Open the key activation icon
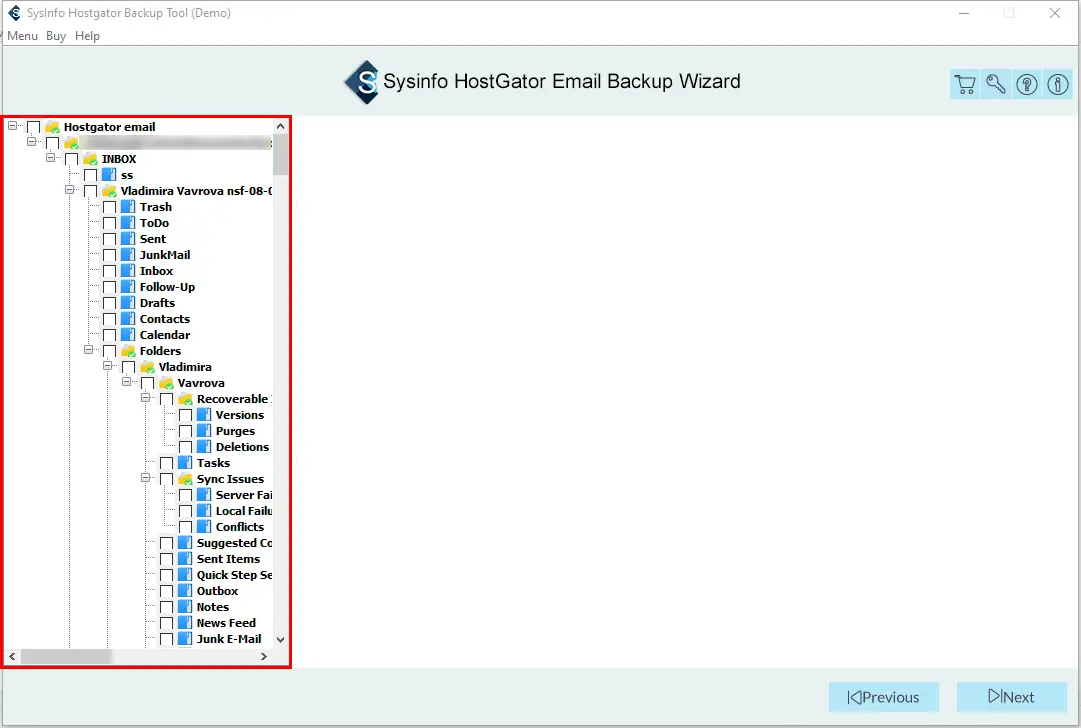Image resolution: width=1081 pixels, height=728 pixels. pos(996,85)
